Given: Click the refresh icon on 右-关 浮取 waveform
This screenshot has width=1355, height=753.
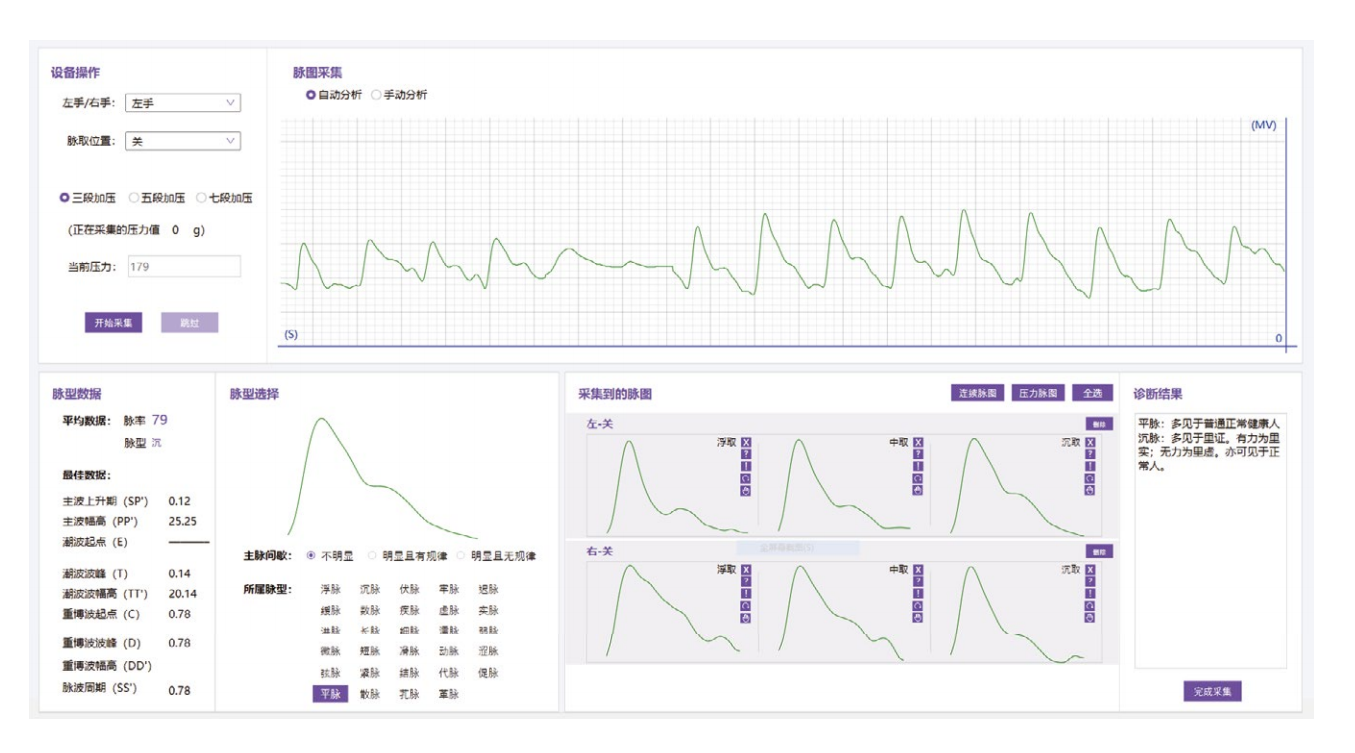Looking at the screenshot, I should (746, 605).
